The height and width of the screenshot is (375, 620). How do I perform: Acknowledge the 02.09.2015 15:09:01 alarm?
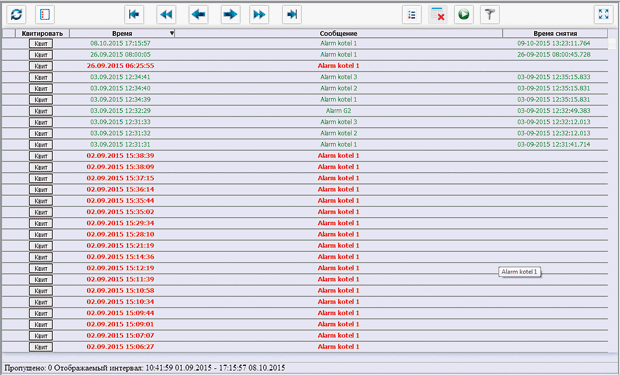point(41,324)
